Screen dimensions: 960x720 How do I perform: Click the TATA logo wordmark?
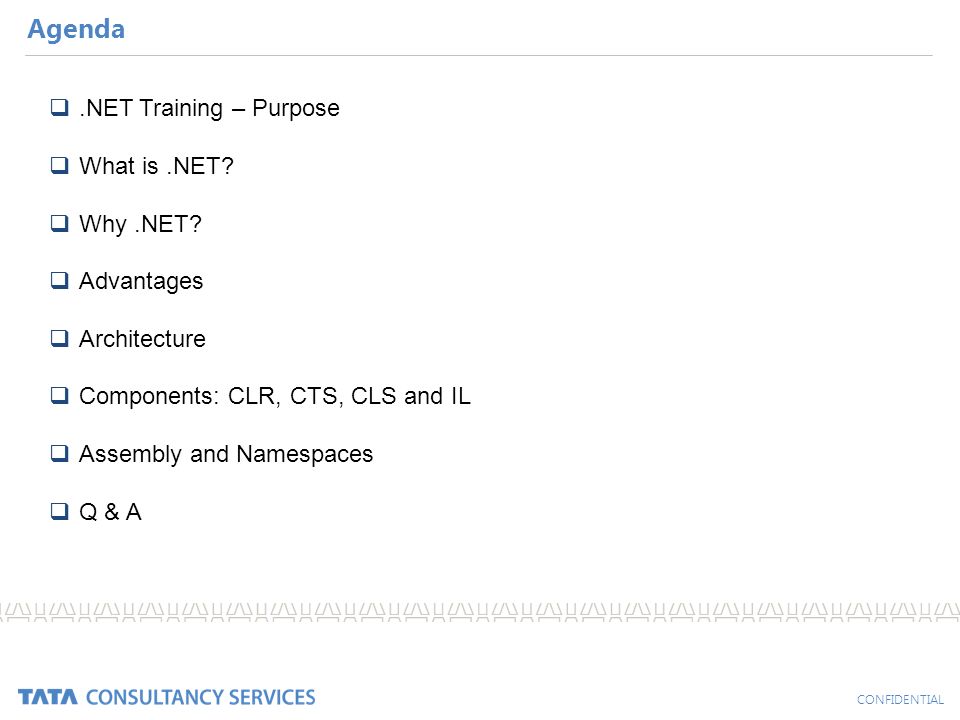click(x=48, y=697)
